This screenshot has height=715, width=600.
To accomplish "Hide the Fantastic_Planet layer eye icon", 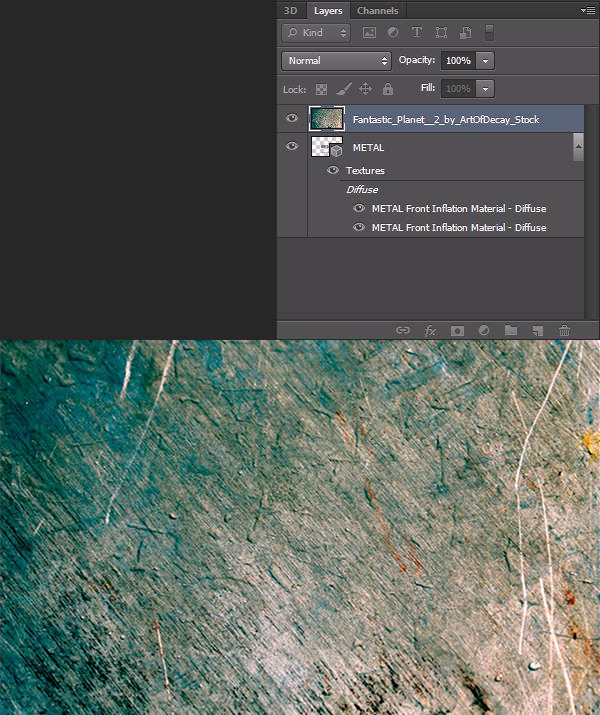I will [x=292, y=119].
